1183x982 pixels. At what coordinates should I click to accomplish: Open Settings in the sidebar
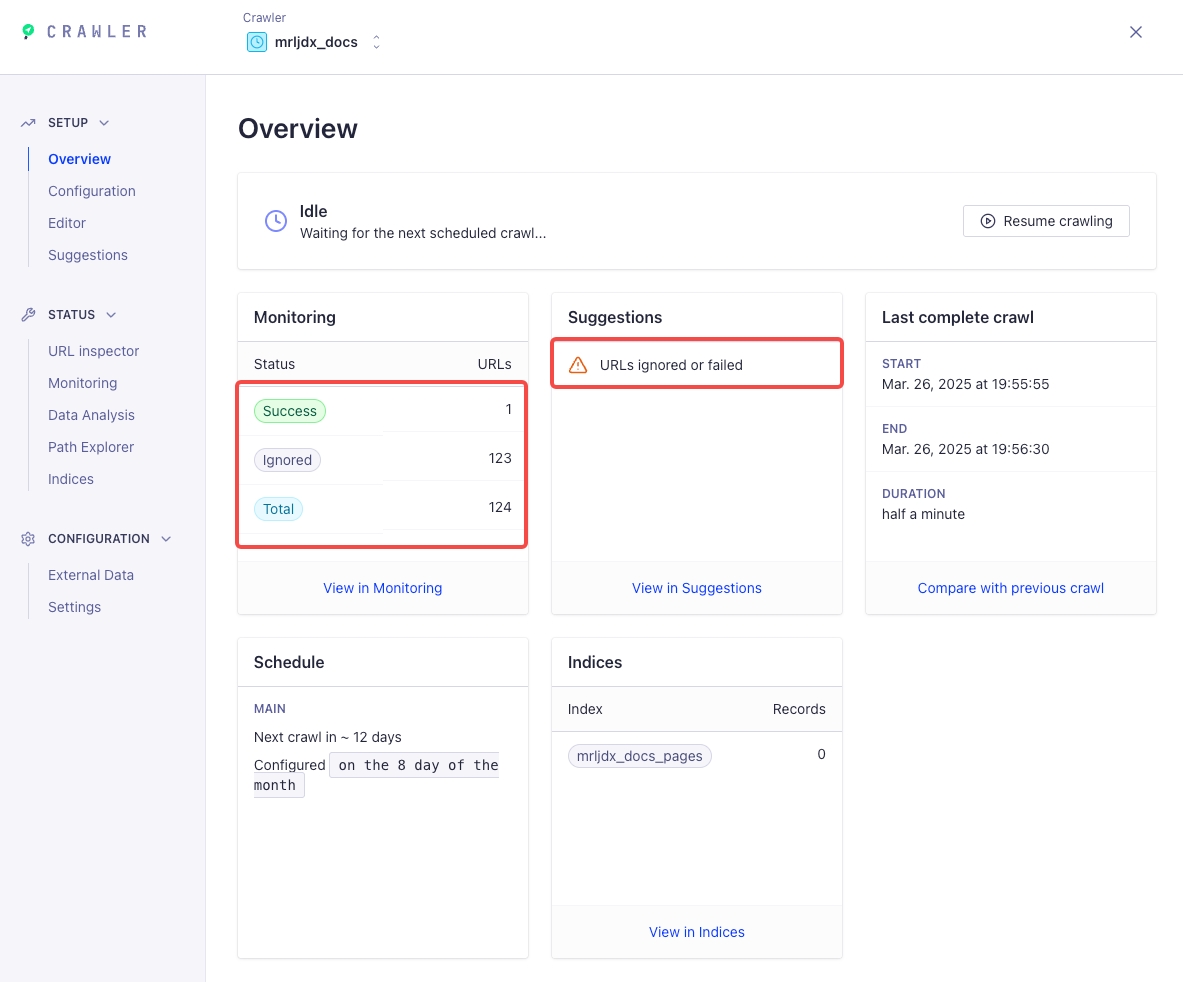click(74, 607)
